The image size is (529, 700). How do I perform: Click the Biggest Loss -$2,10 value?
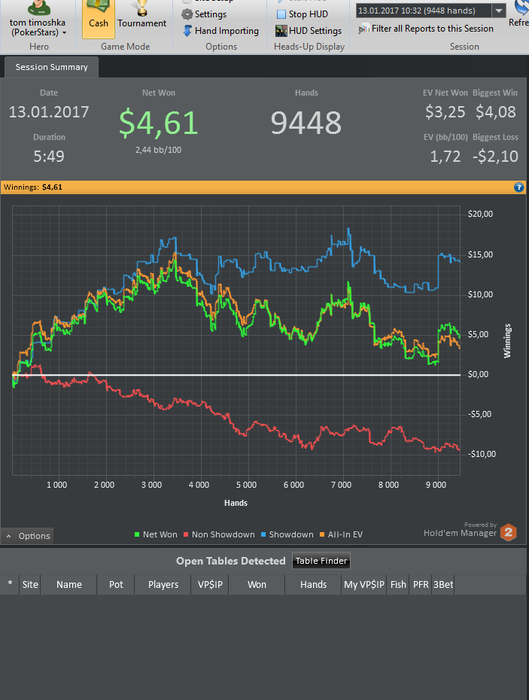496,156
